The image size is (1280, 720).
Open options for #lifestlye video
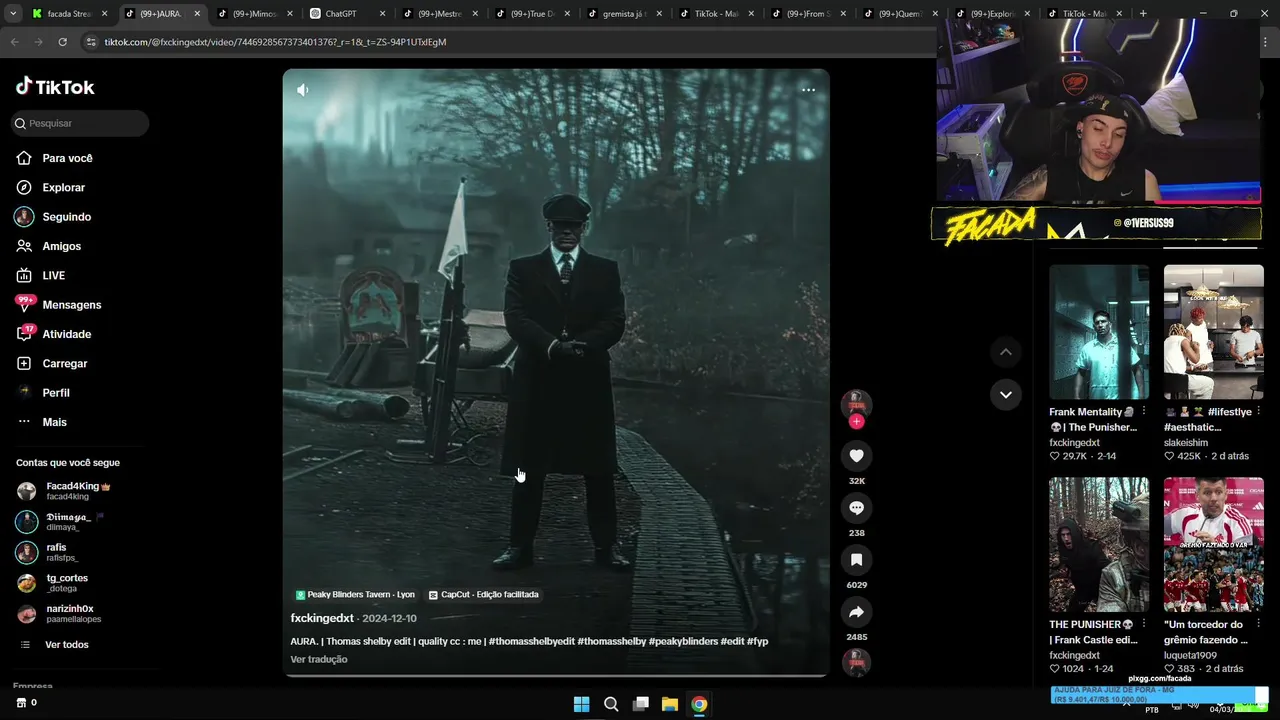pyautogui.click(x=1258, y=412)
